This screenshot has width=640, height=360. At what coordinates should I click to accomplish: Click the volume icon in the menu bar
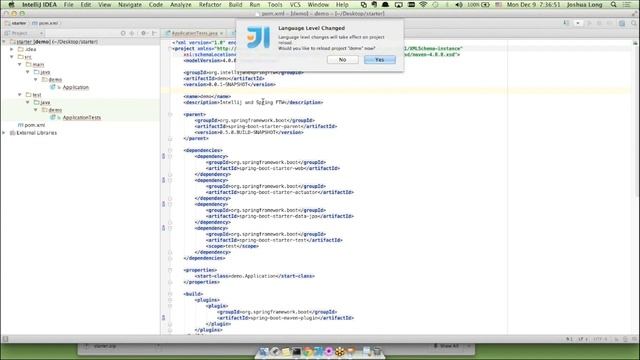[459, 4]
